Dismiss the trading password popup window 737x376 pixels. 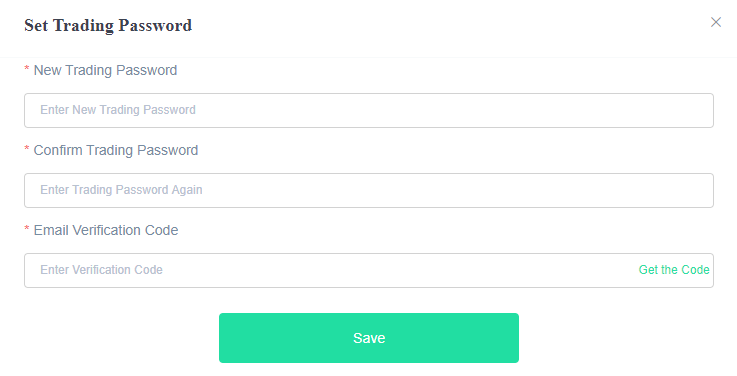coord(715,22)
